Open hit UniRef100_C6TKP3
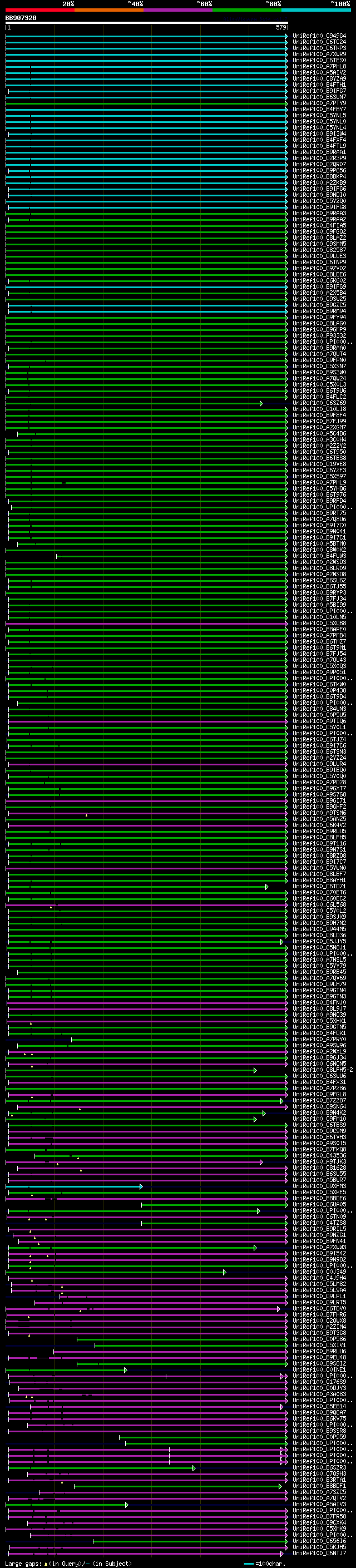The height and width of the screenshot is (1568, 356). pos(319,48)
